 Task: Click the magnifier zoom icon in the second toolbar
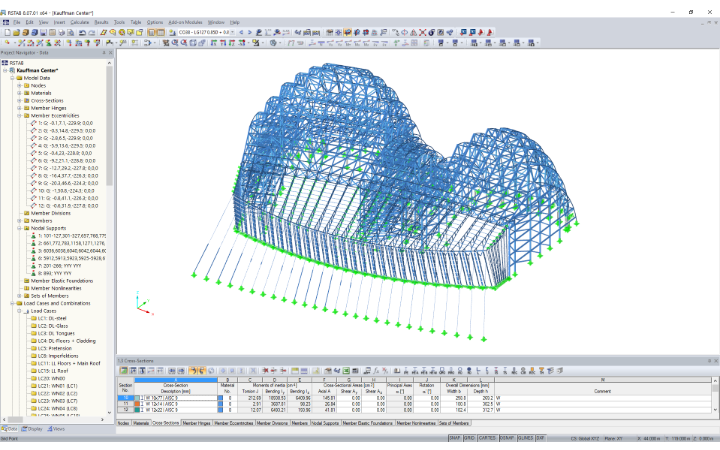[175, 43]
